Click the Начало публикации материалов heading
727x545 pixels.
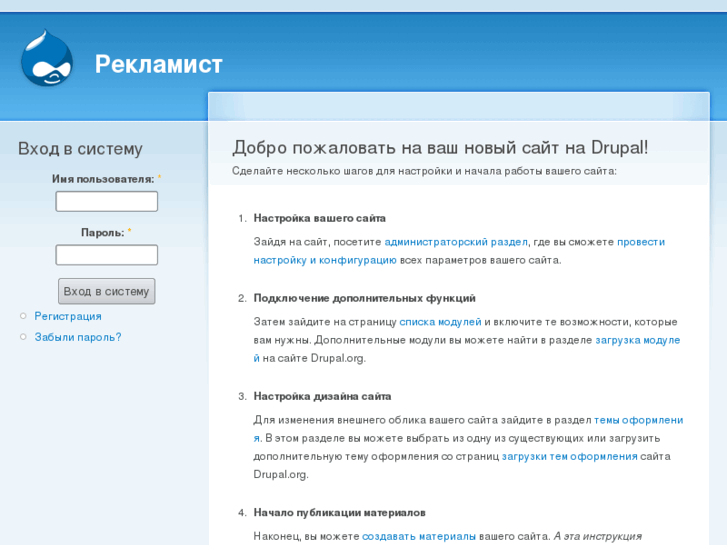(x=339, y=513)
